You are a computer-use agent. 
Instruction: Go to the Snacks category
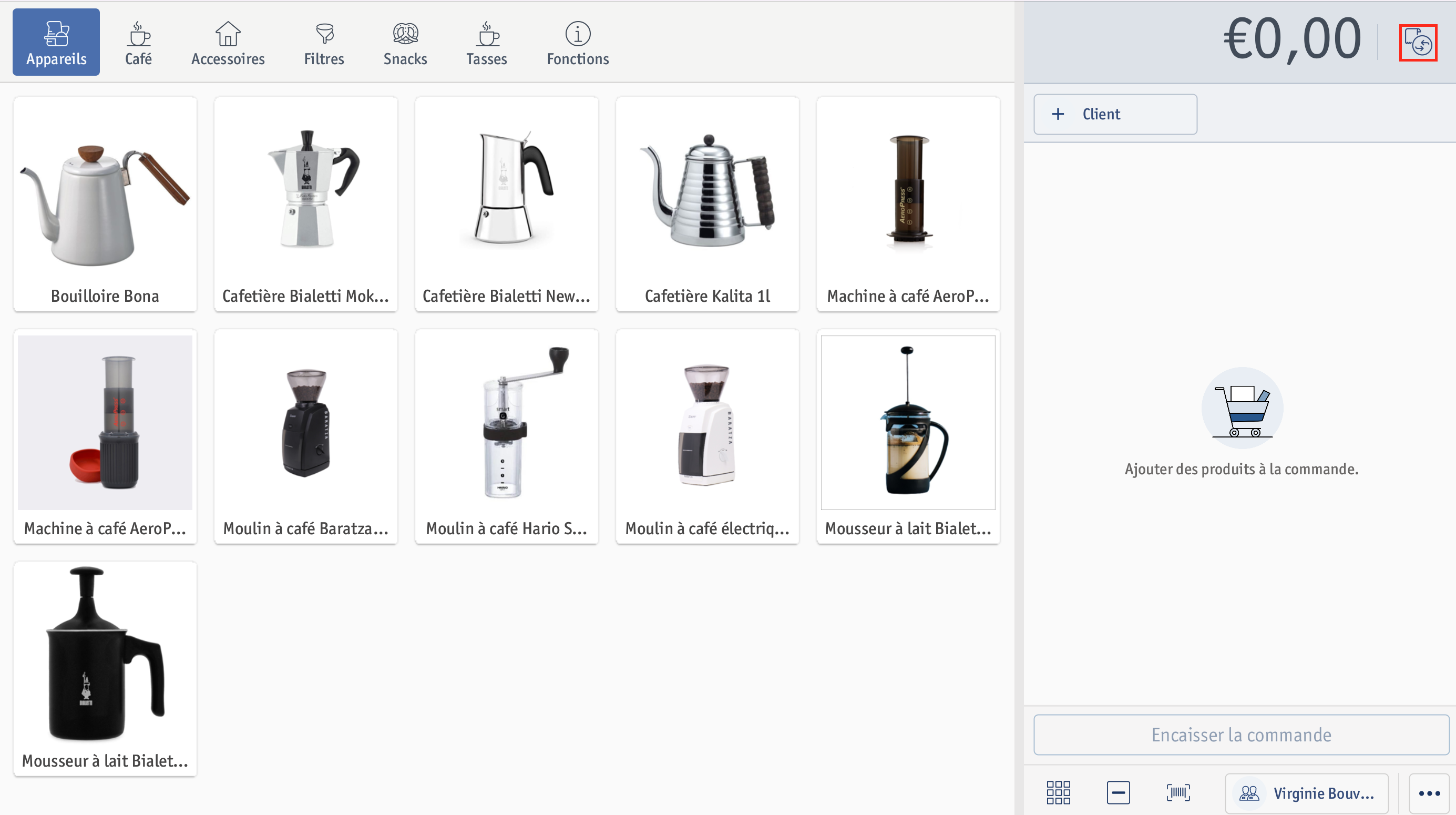[405, 43]
